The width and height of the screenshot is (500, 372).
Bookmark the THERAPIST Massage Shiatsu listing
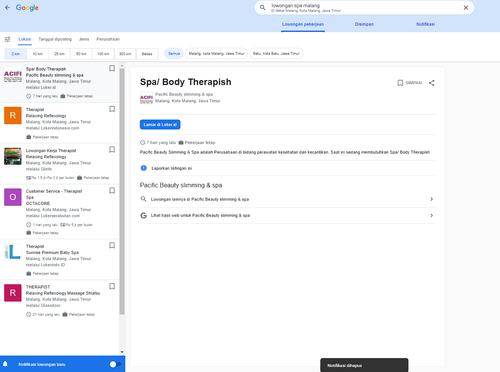(112, 286)
